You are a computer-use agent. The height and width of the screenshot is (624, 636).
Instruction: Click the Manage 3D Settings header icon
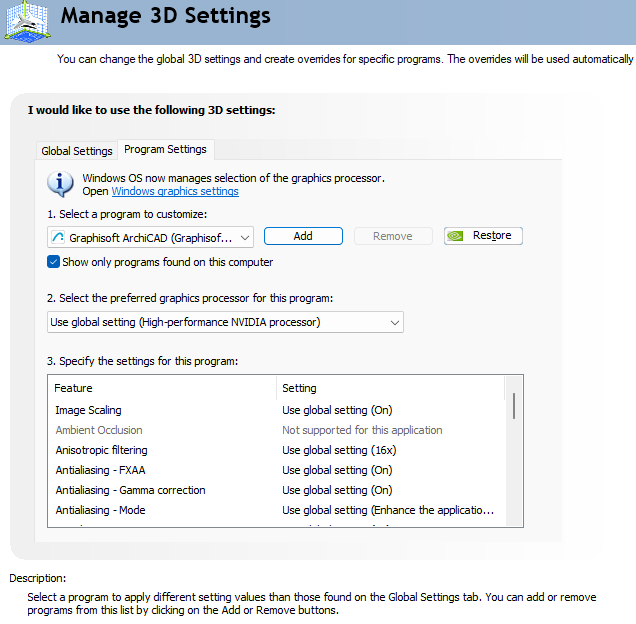(x=28, y=21)
